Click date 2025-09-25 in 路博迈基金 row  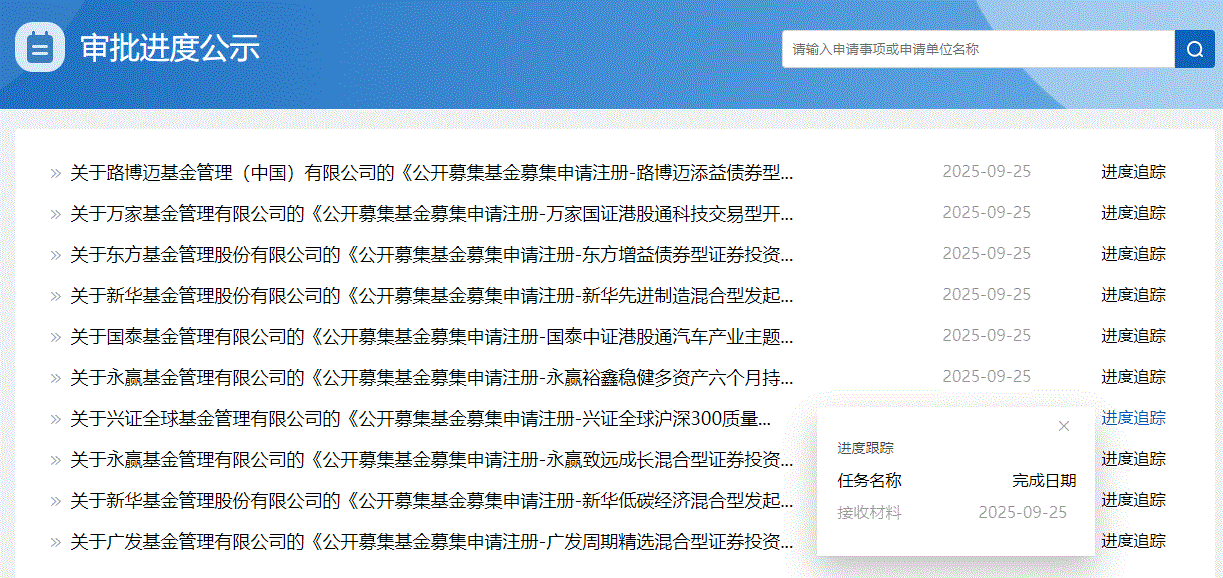(986, 171)
